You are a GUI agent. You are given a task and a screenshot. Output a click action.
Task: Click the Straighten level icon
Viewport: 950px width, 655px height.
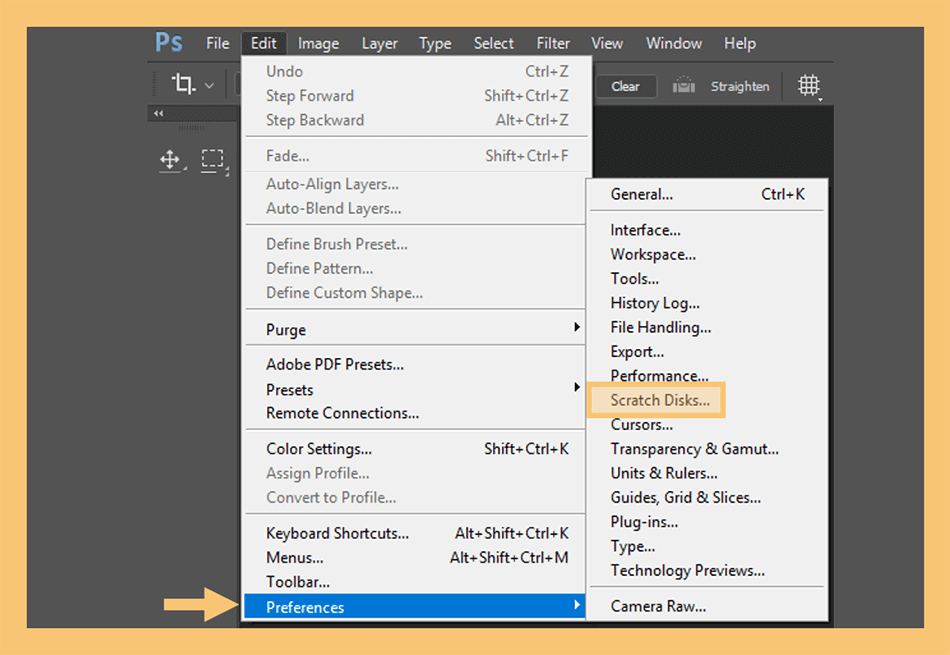683,85
